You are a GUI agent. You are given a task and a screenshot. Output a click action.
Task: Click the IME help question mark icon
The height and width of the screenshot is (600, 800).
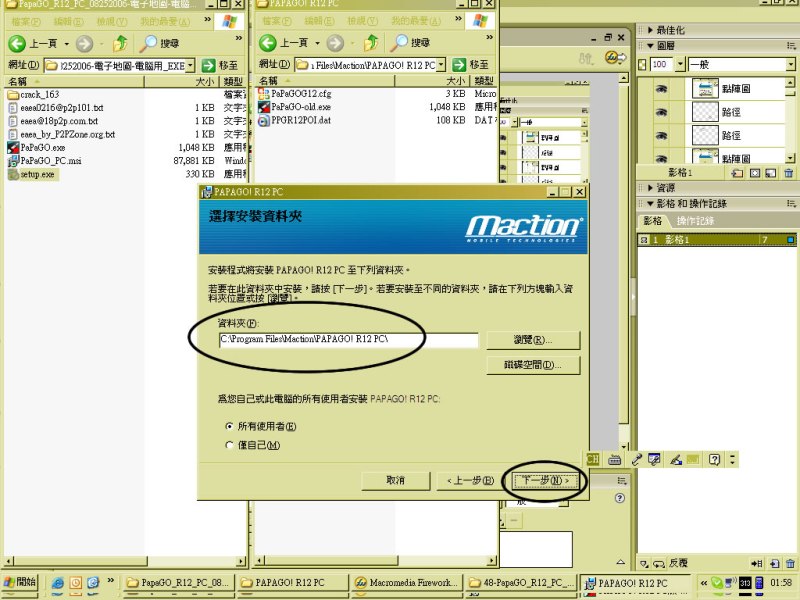[715, 460]
